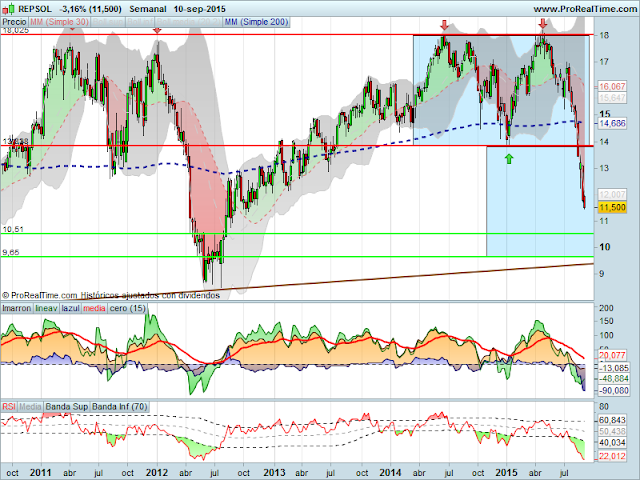This screenshot has height=480, width=640.
Task: Select the Precio indicator label
Action: (14, 22)
